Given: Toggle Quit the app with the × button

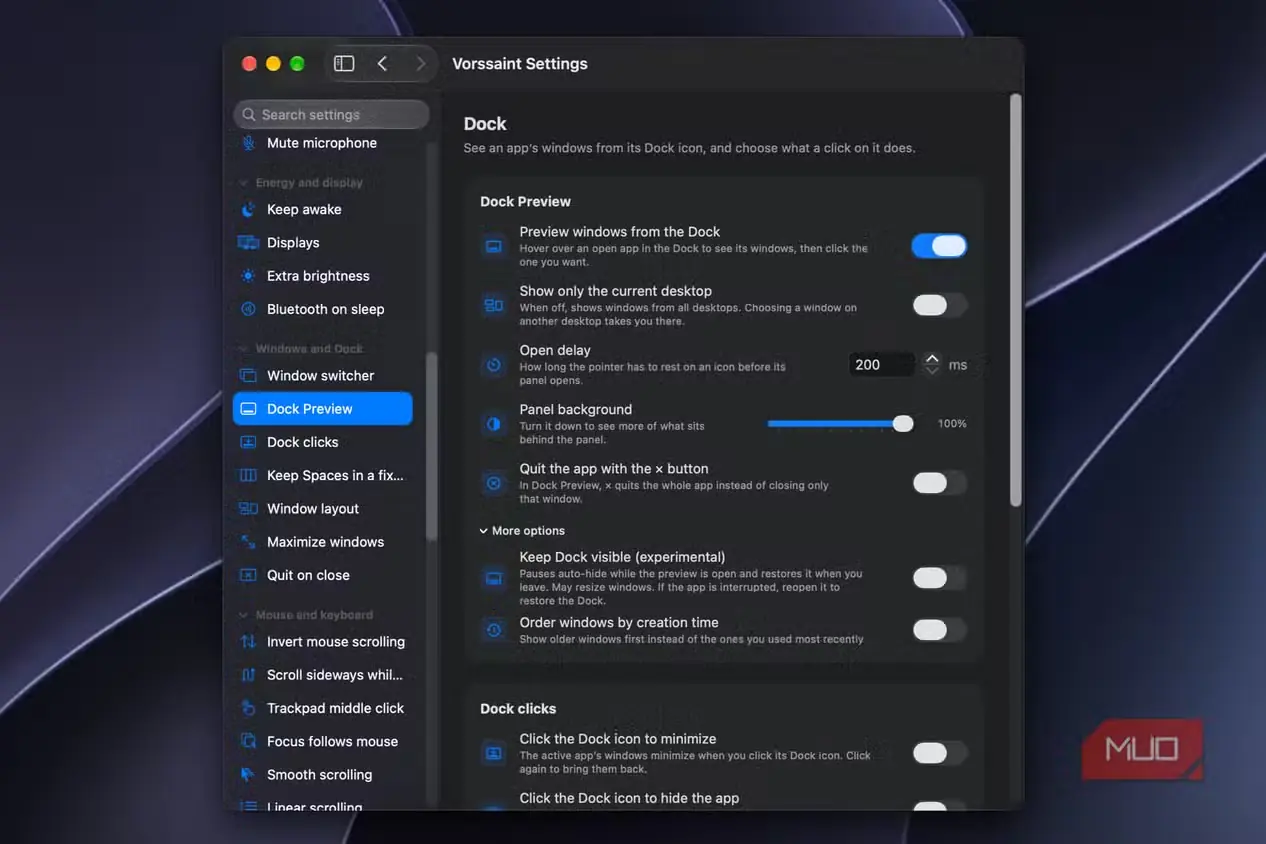Looking at the screenshot, I should 939,483.
